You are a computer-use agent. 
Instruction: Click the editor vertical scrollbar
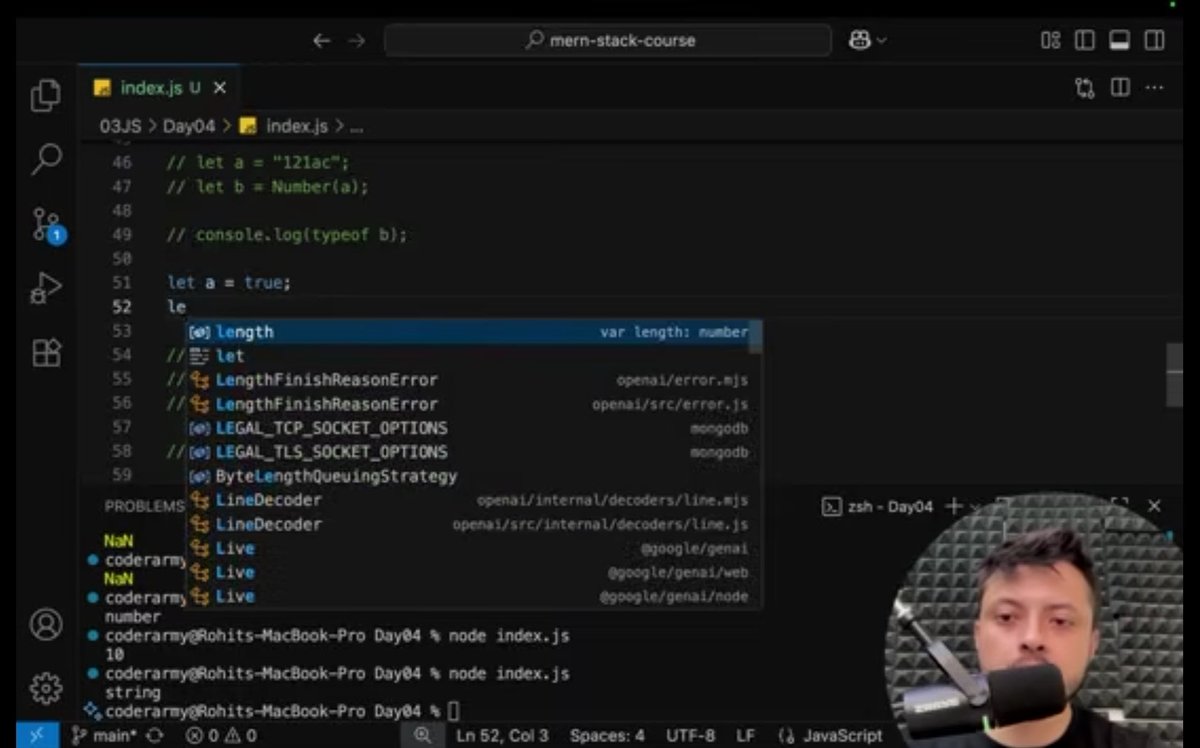click(x=1175, y=374)
